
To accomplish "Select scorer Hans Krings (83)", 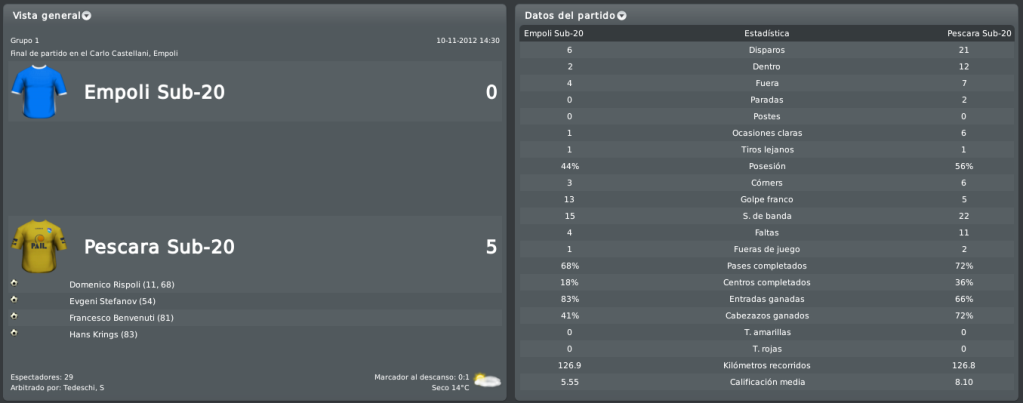I will coord(103,335).
